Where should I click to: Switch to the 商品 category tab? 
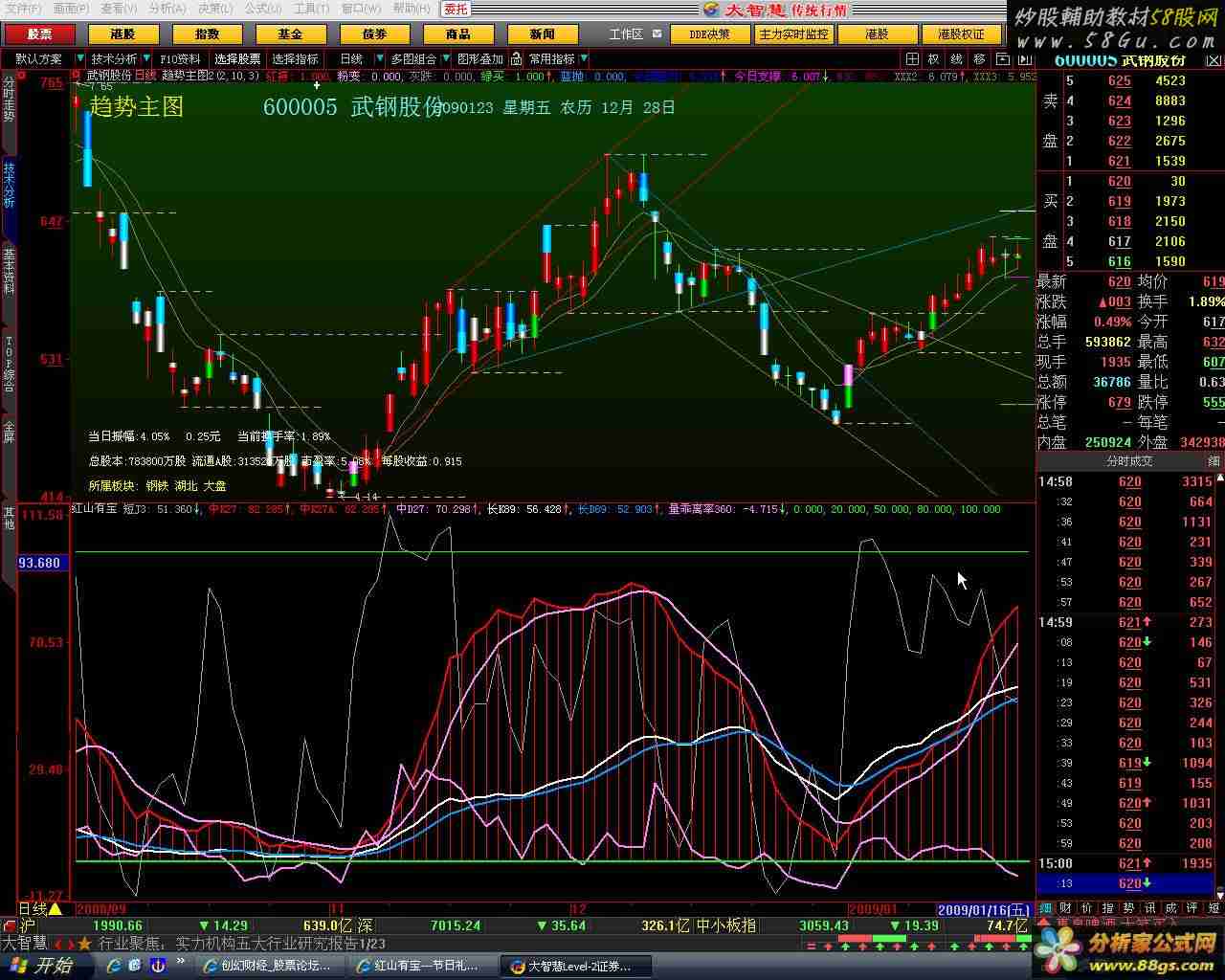457,33
